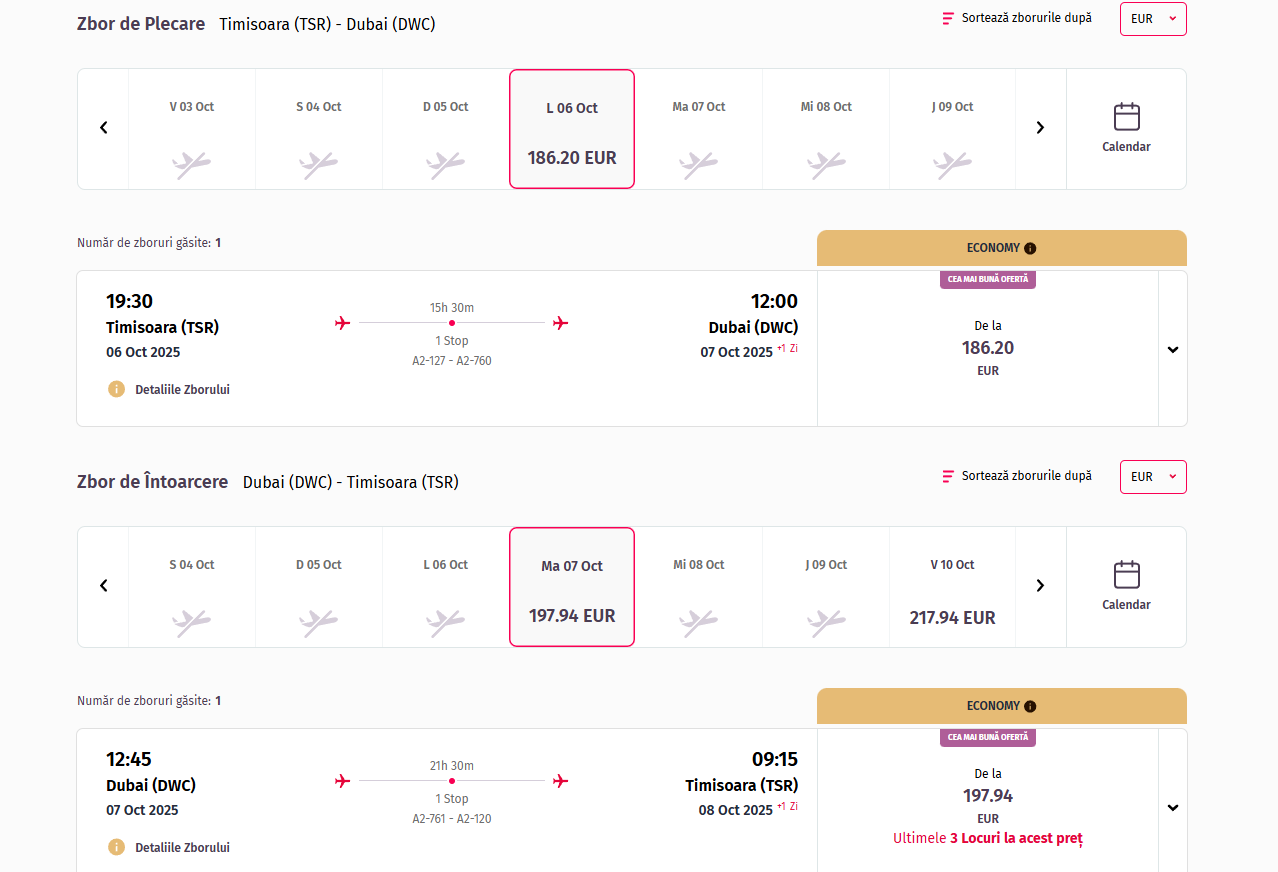Screen dimensions: 1278x872
Task: Select Ma 07 Oct return date tab
Action: pos(572,587)
